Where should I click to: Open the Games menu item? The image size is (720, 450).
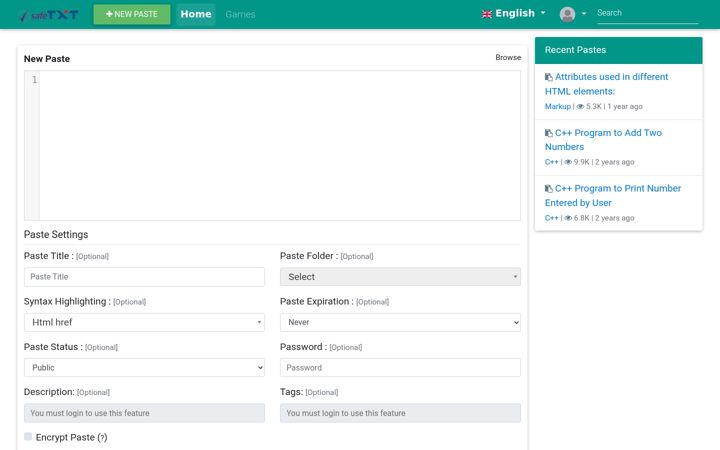pyautogui.click(x=240, y=15)
